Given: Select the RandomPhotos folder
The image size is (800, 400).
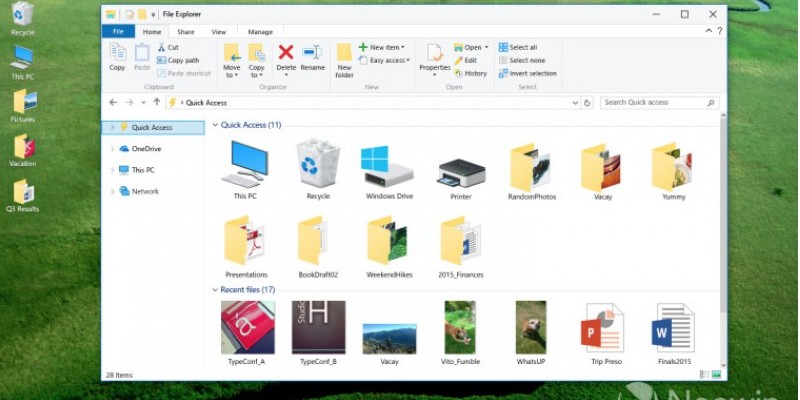Looking at the screenshot, I should (x=532, y=172).
